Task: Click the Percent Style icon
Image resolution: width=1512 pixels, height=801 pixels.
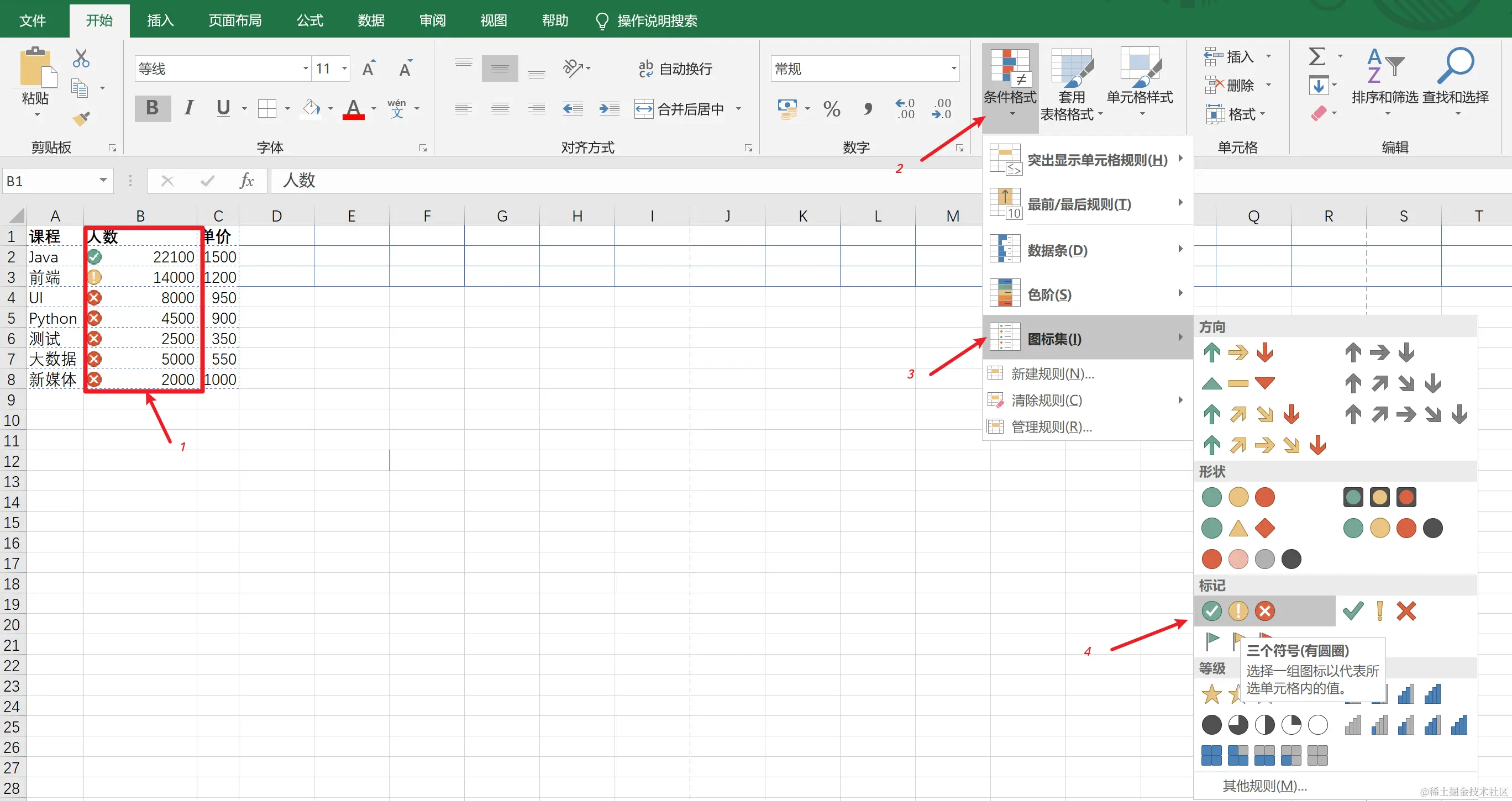Action: pos(831,109)
